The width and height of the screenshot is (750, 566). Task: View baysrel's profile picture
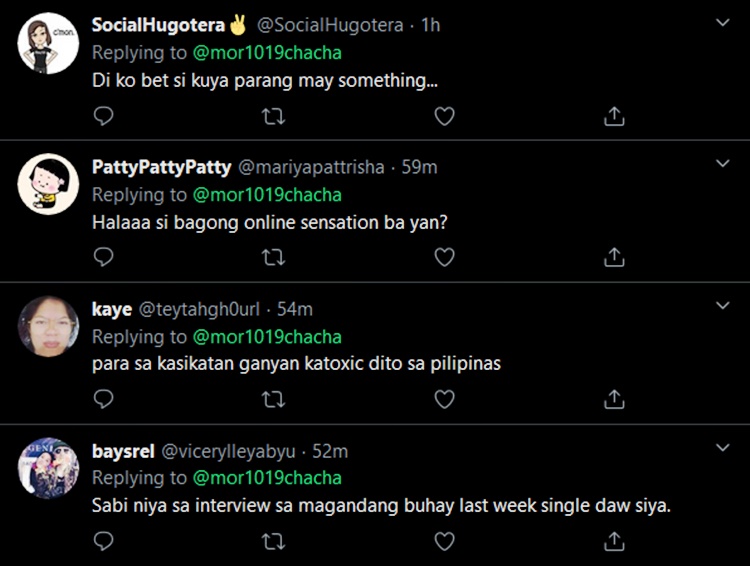coord(48,467)
